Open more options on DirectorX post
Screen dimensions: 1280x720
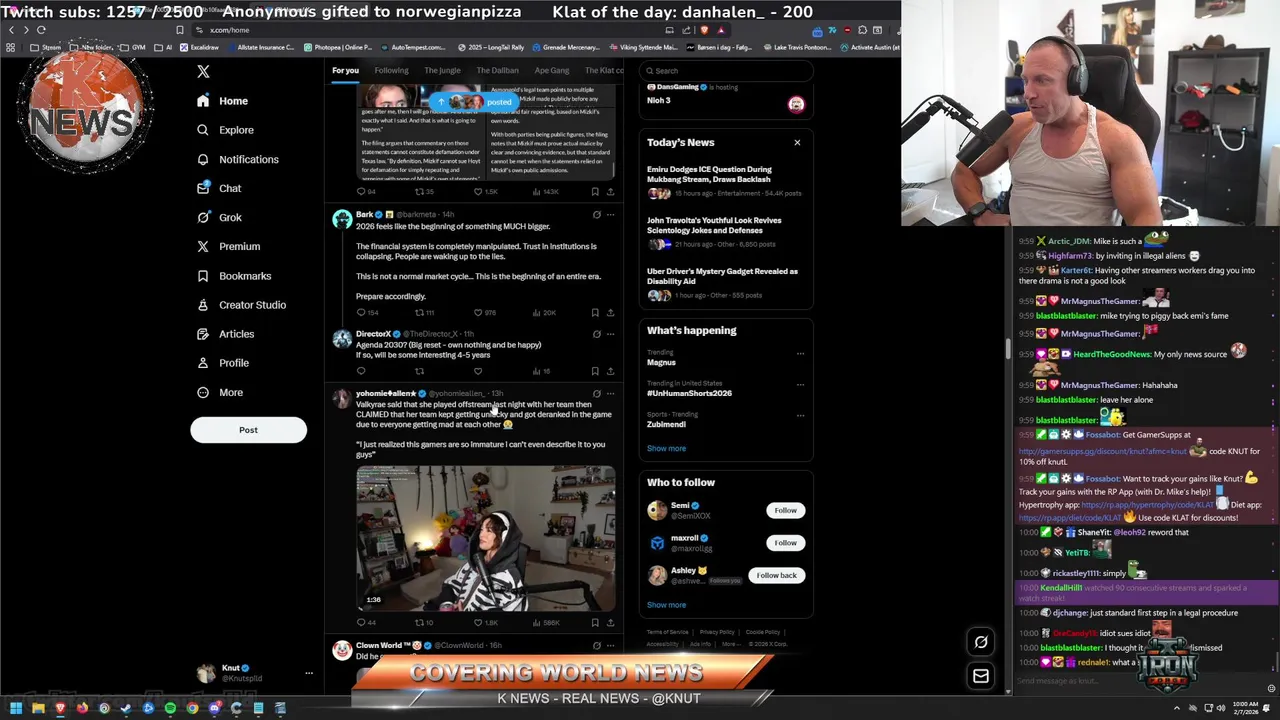tap(610, 333)
